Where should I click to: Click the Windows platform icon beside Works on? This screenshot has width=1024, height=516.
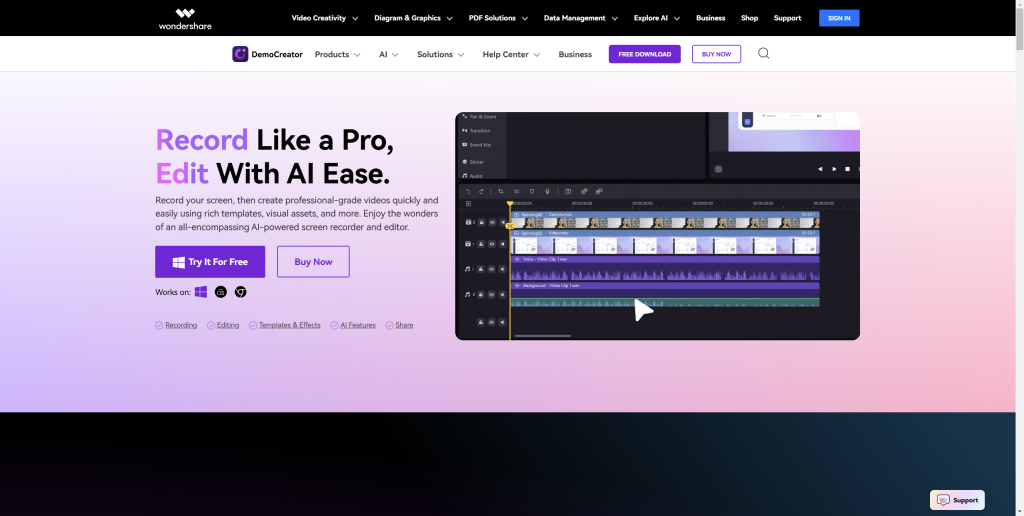point(200,292)
